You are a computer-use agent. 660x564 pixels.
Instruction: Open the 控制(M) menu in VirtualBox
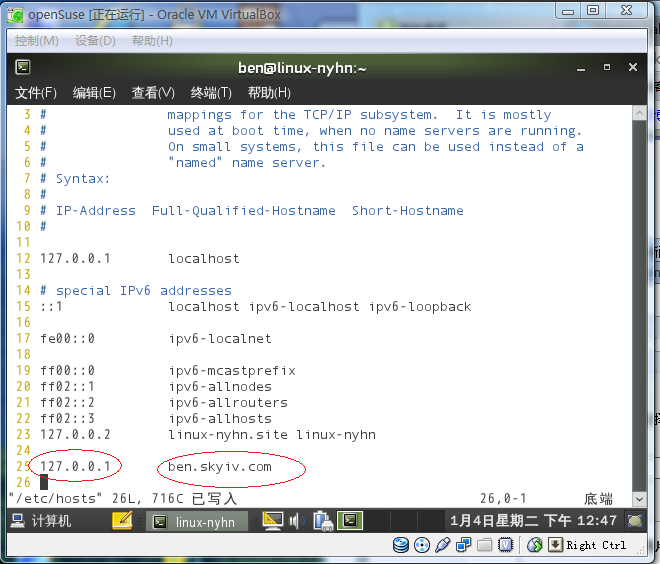(x=37, y=41)
